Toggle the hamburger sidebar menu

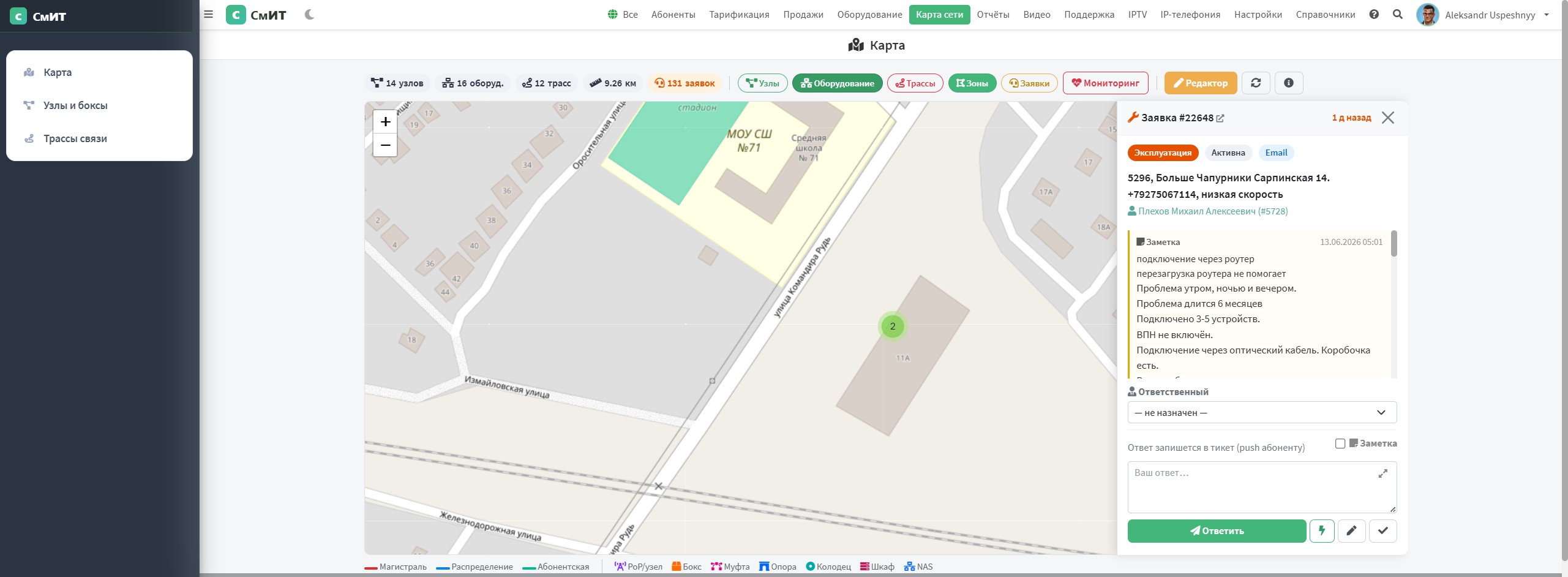pos(209,14)
